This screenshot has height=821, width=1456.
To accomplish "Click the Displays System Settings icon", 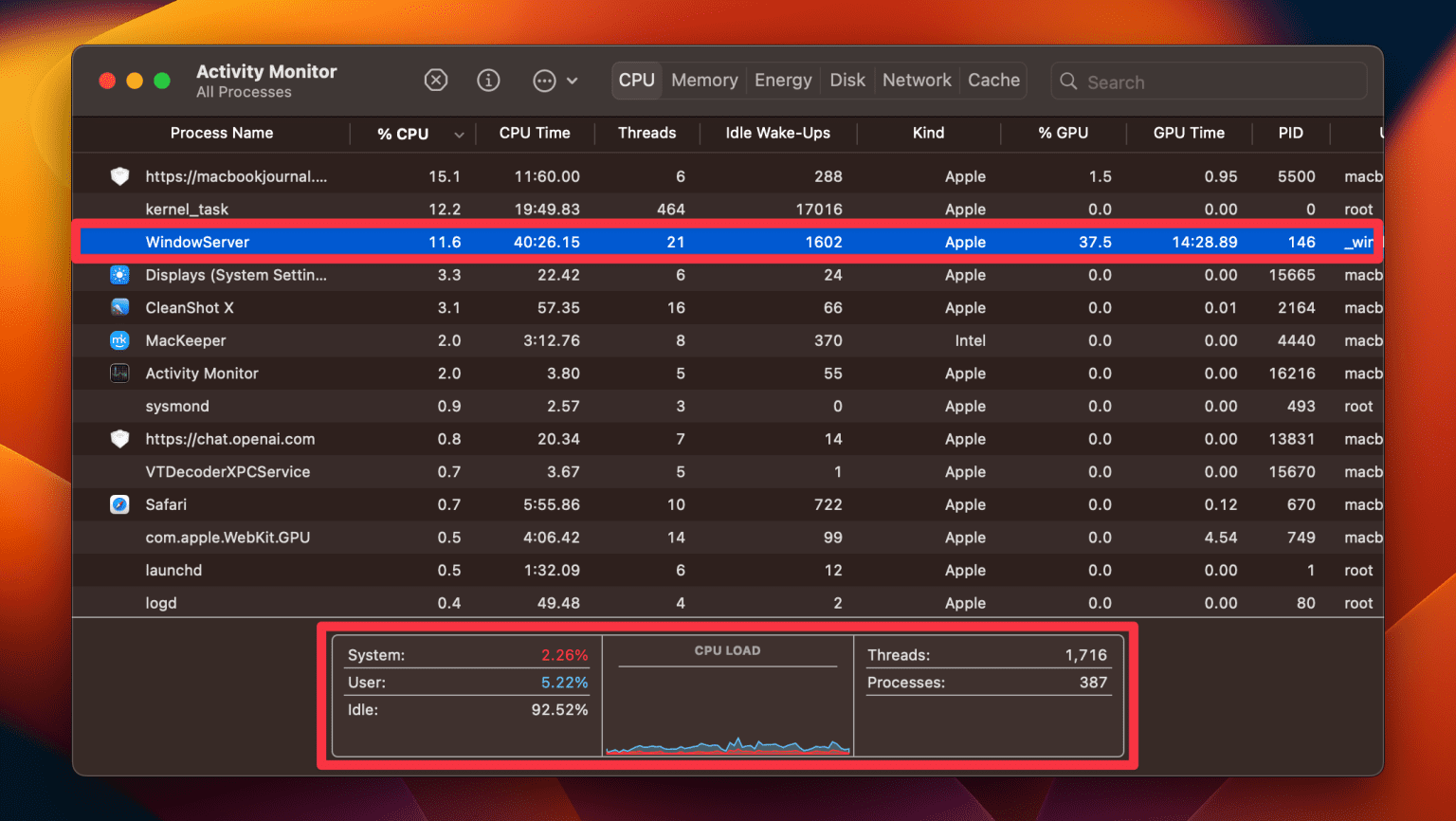I will coord(118,275).
